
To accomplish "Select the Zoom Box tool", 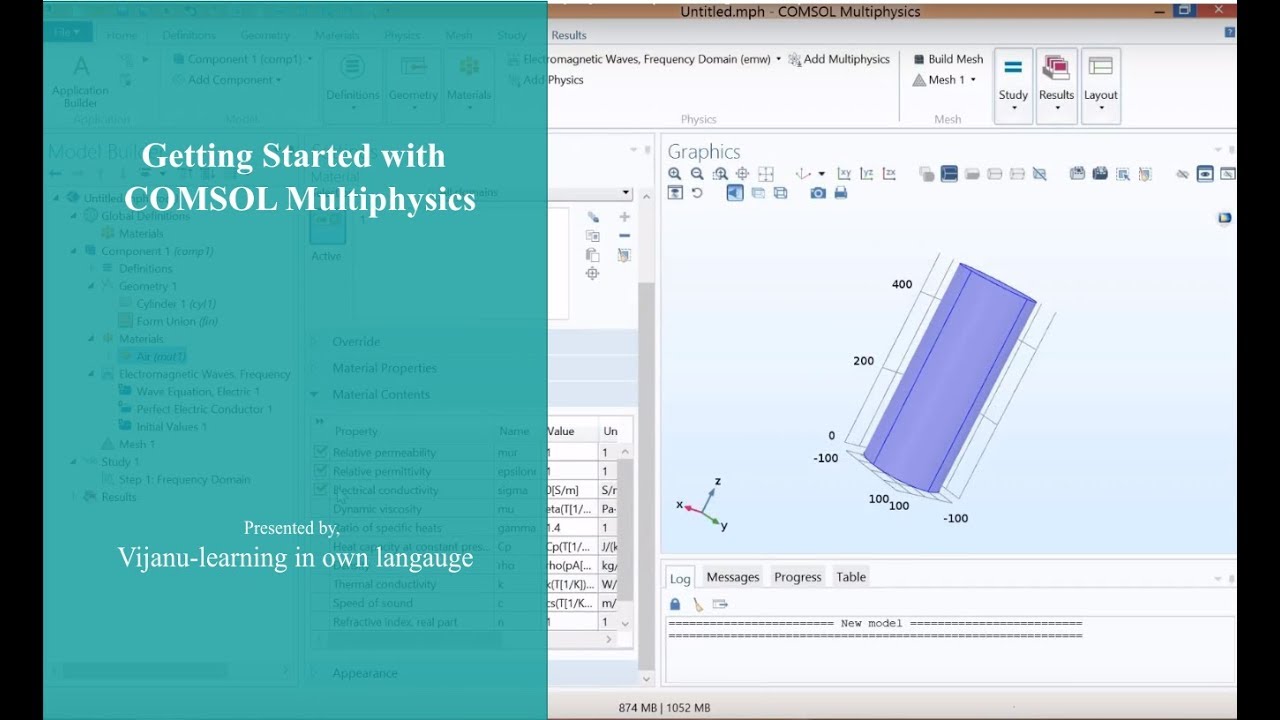I will (x=720, y=174).
